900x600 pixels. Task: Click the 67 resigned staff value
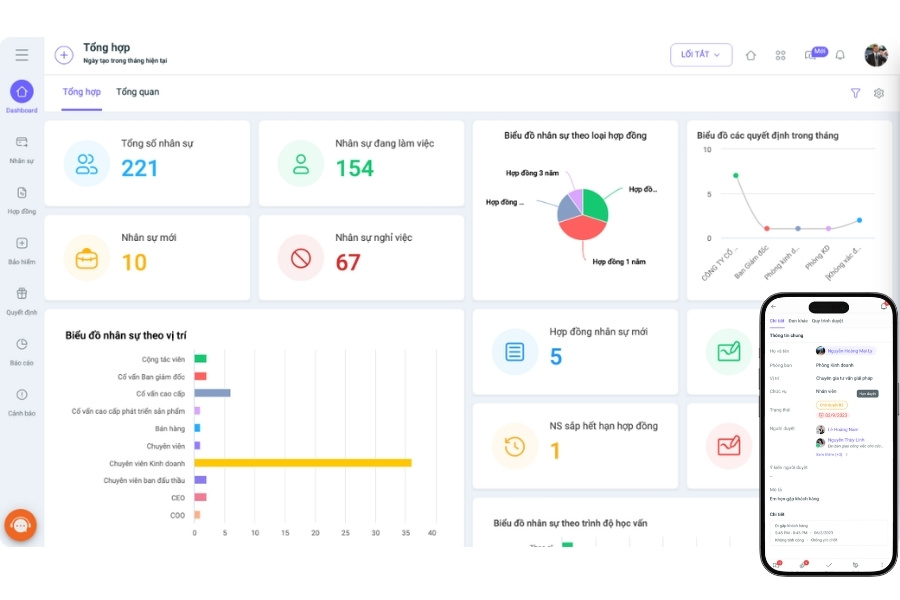click(x=348, y=262)
